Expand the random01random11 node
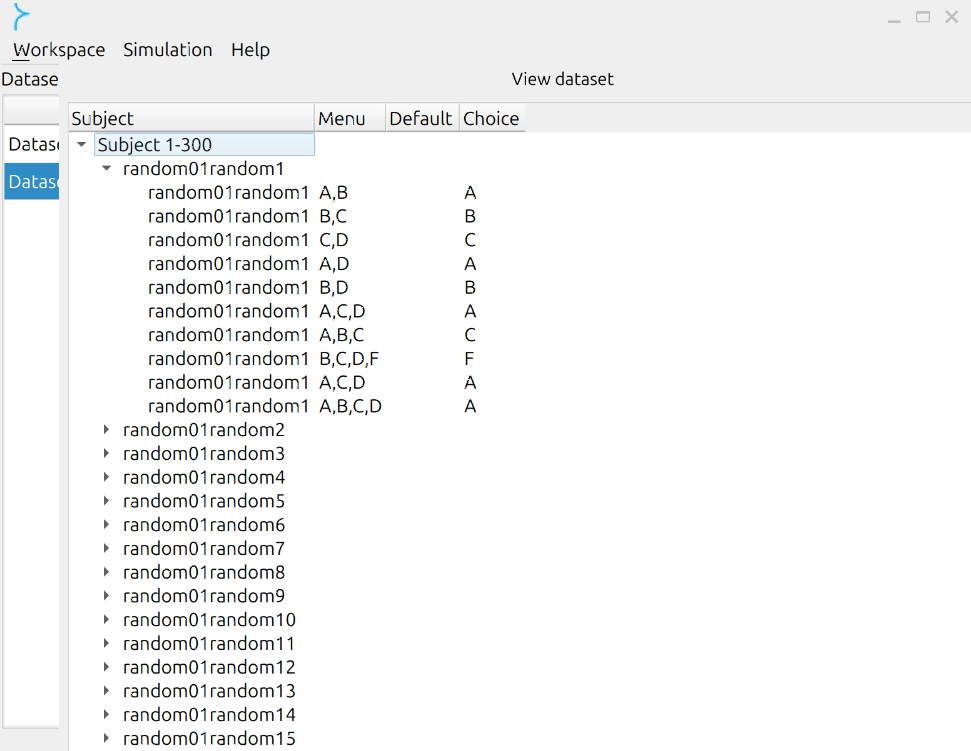The height and width of the screenshot is (751, 971). pos(107,643)
